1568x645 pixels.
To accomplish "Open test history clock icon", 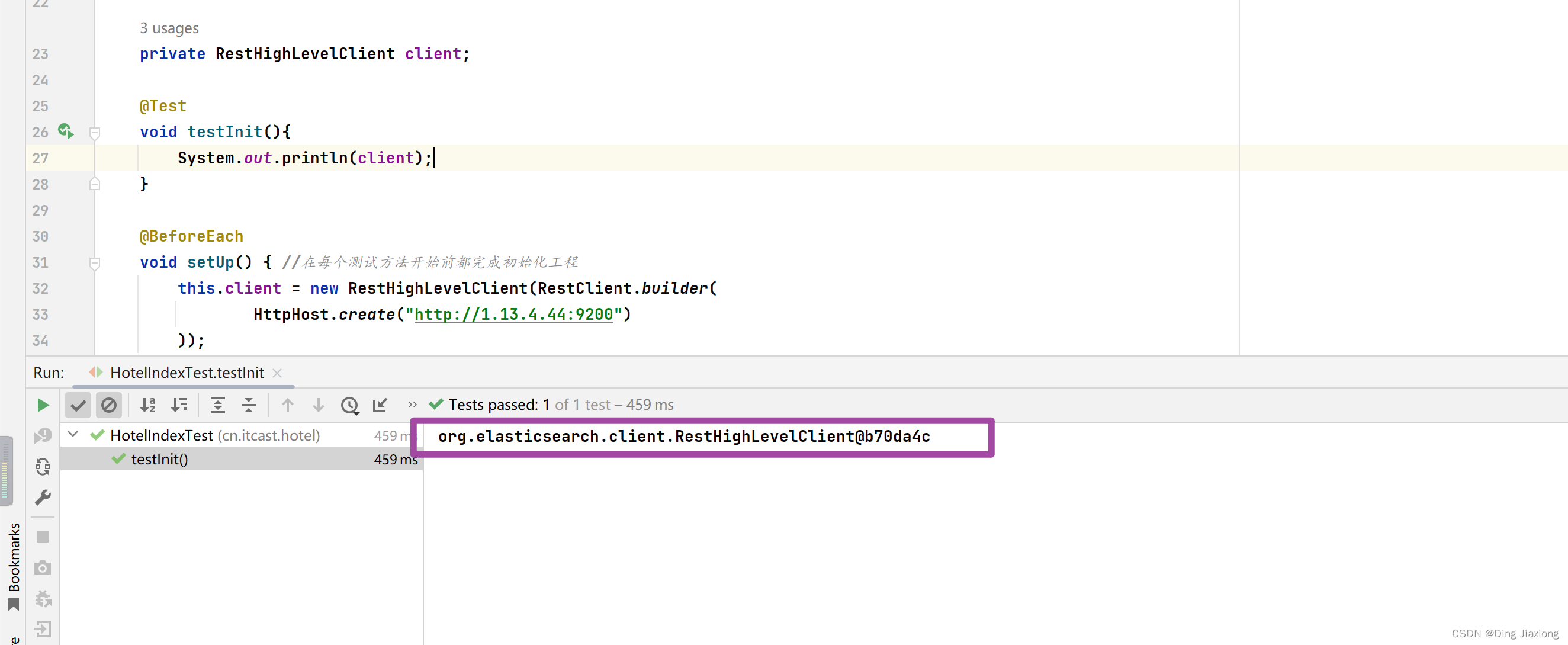I will point(350,406).
